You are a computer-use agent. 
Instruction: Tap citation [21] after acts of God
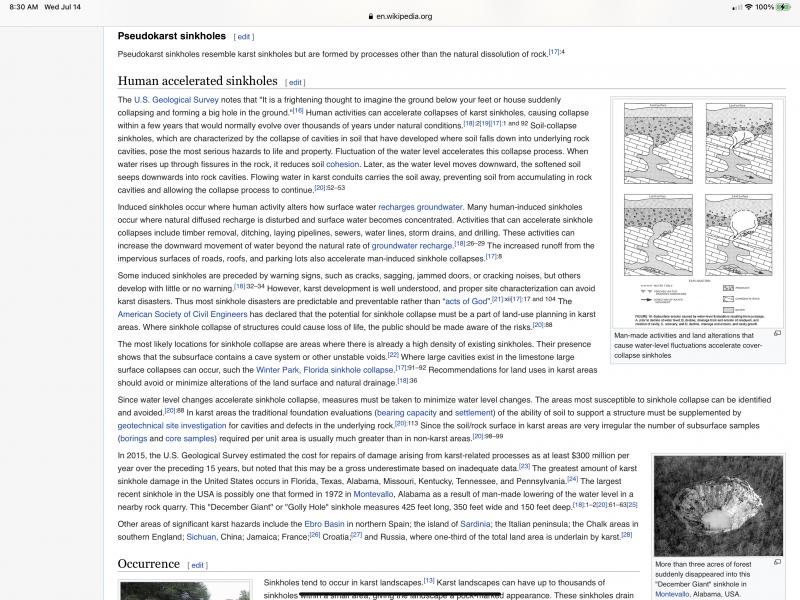(497, 298)
